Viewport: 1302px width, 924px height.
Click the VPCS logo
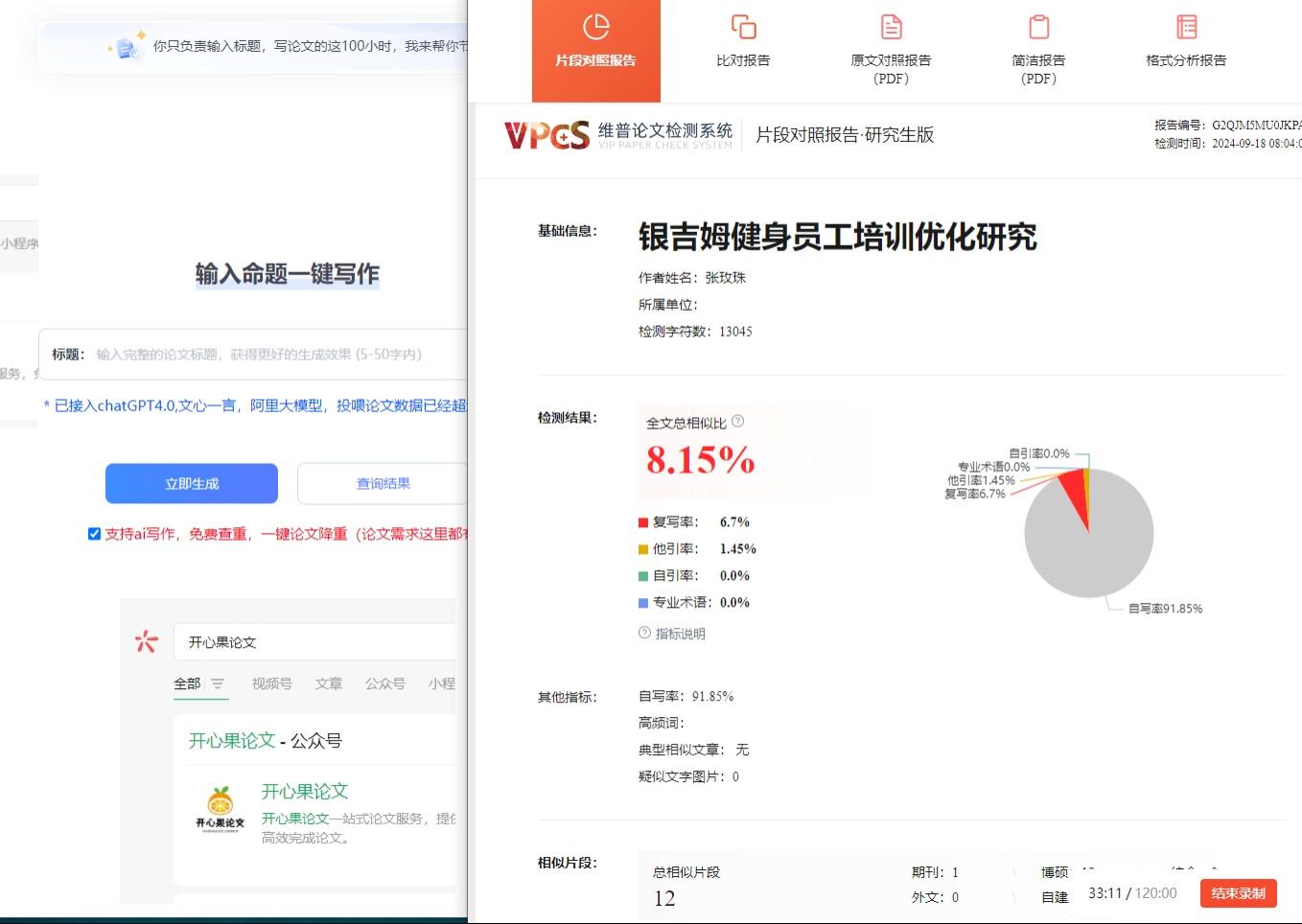coord(546,135)
